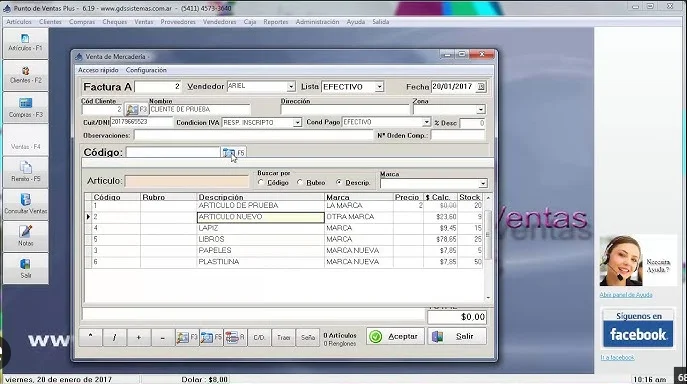This screenshot has width=687, height=384.
Task: Open Clientes F2 in the sidebar
Action: [x=25, y=75]
